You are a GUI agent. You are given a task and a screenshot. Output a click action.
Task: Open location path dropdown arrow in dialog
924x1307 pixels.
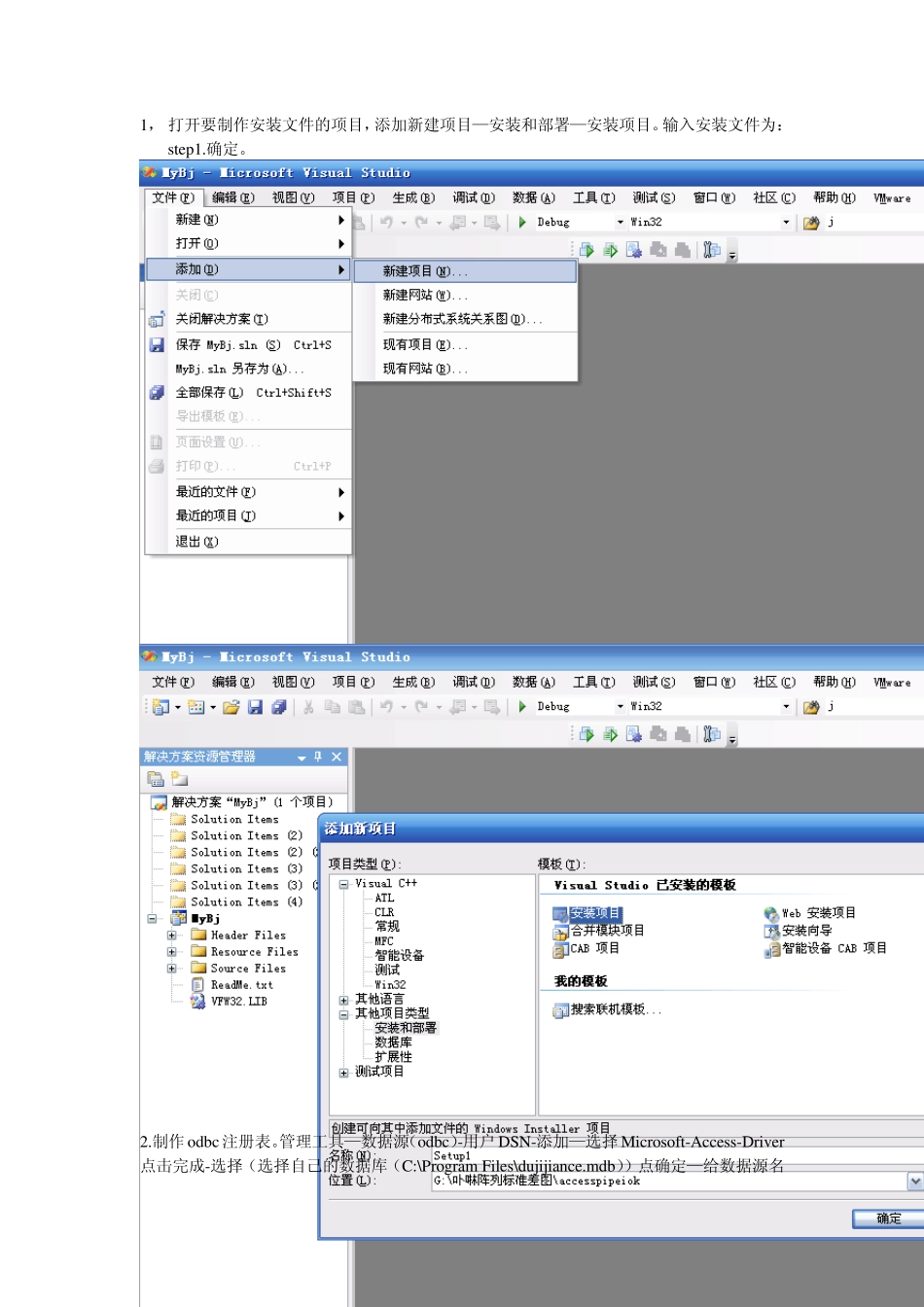915,1181
